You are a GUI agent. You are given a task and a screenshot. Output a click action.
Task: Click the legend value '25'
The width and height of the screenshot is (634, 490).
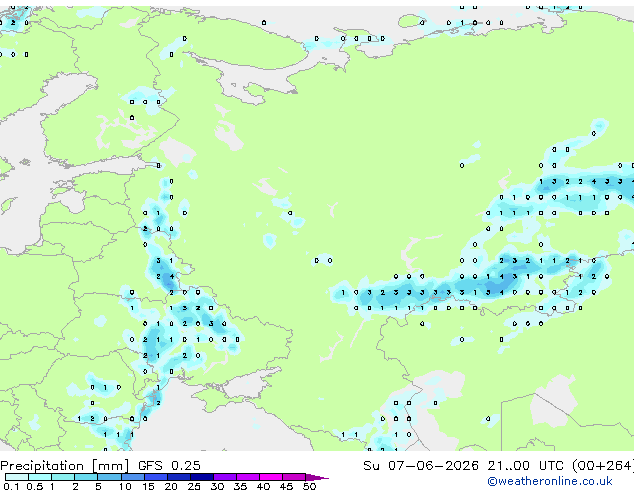pos(194,486)
